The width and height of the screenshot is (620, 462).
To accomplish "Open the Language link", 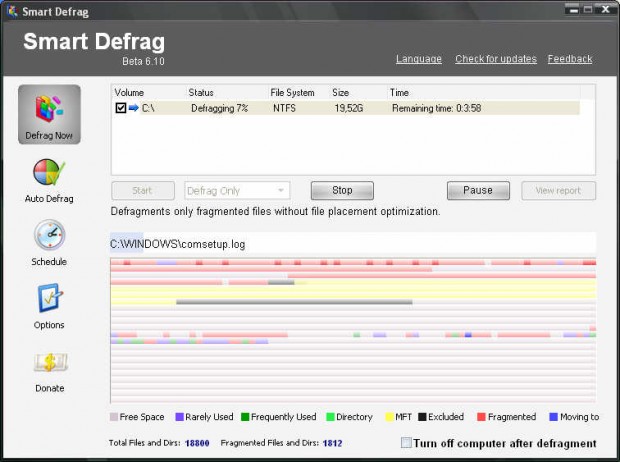I will coord(419,59).
